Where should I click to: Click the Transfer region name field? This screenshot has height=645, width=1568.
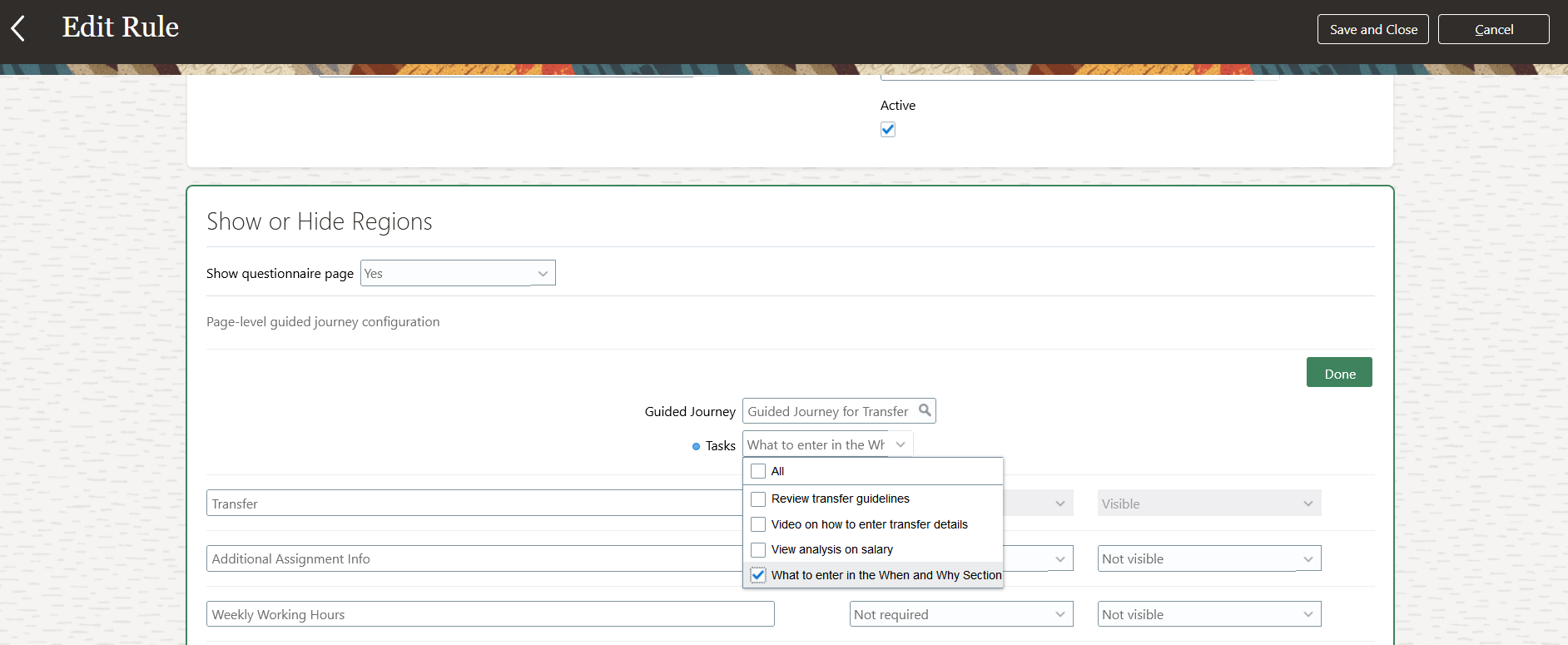(474, 504)
